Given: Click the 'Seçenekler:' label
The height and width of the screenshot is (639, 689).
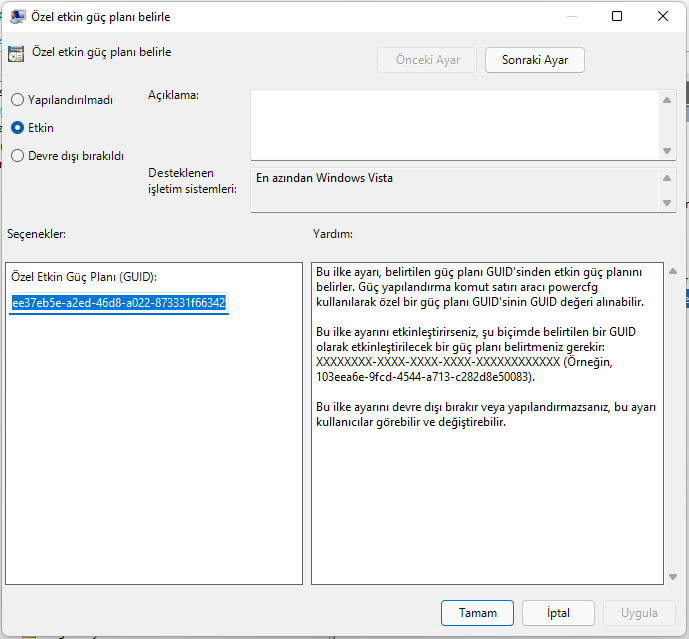Looking at the screenshot, I should click(36, 234).
